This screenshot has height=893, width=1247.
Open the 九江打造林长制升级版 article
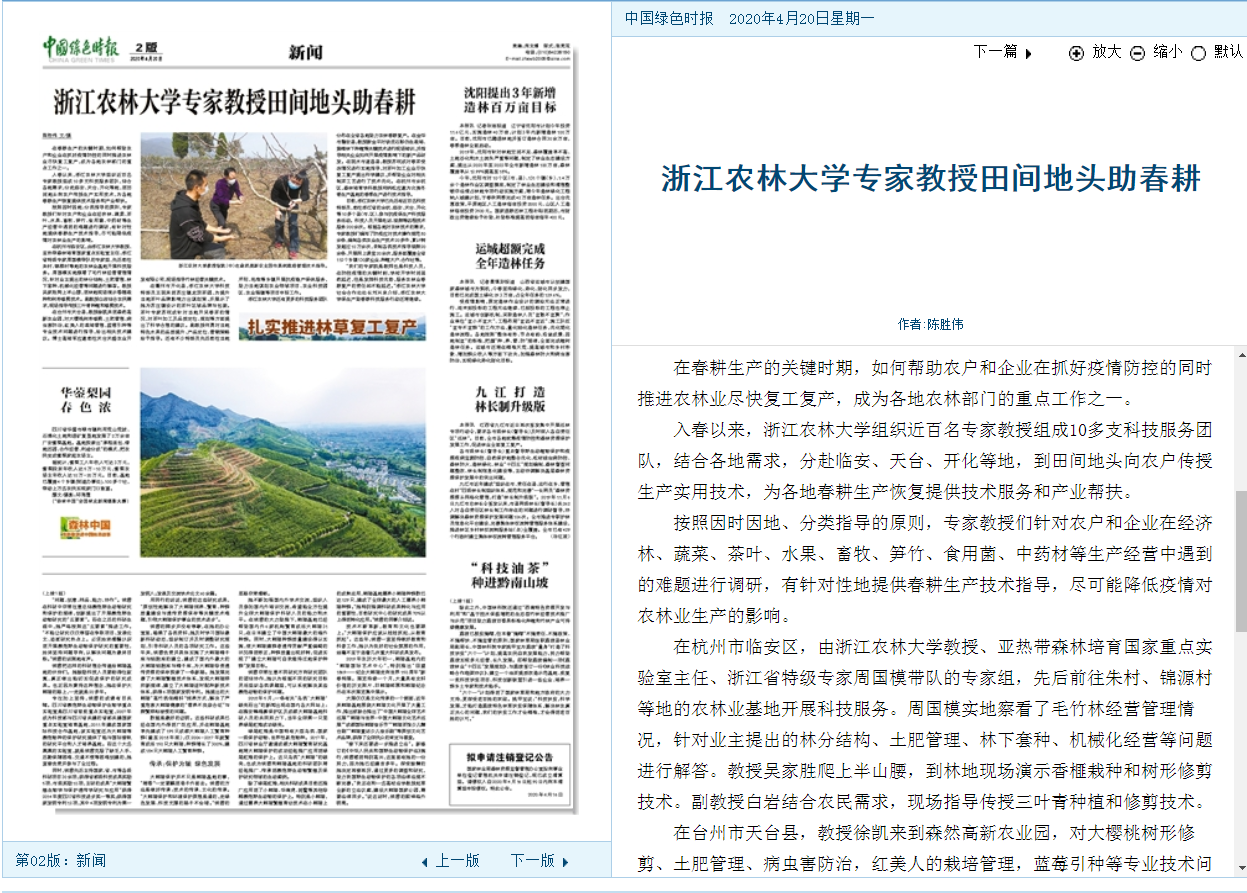point(510,399)
